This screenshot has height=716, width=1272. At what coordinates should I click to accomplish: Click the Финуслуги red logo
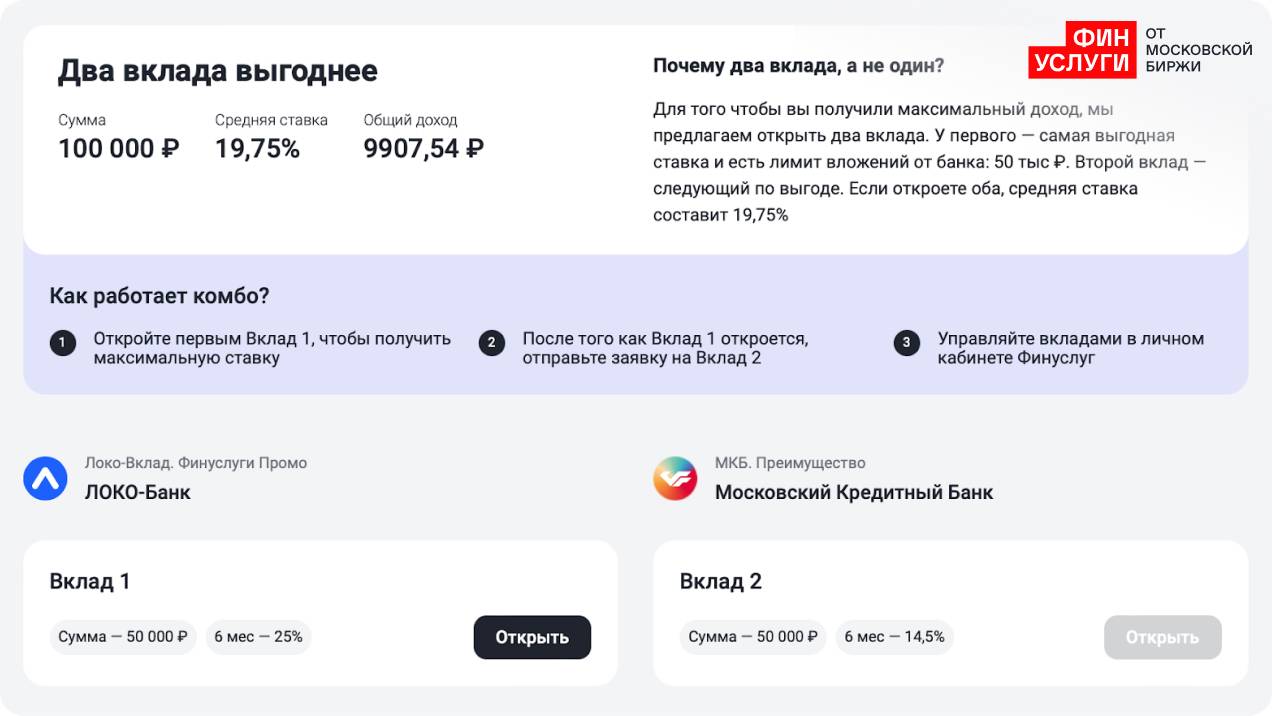pyautogui.click(x=1082, y=50)
